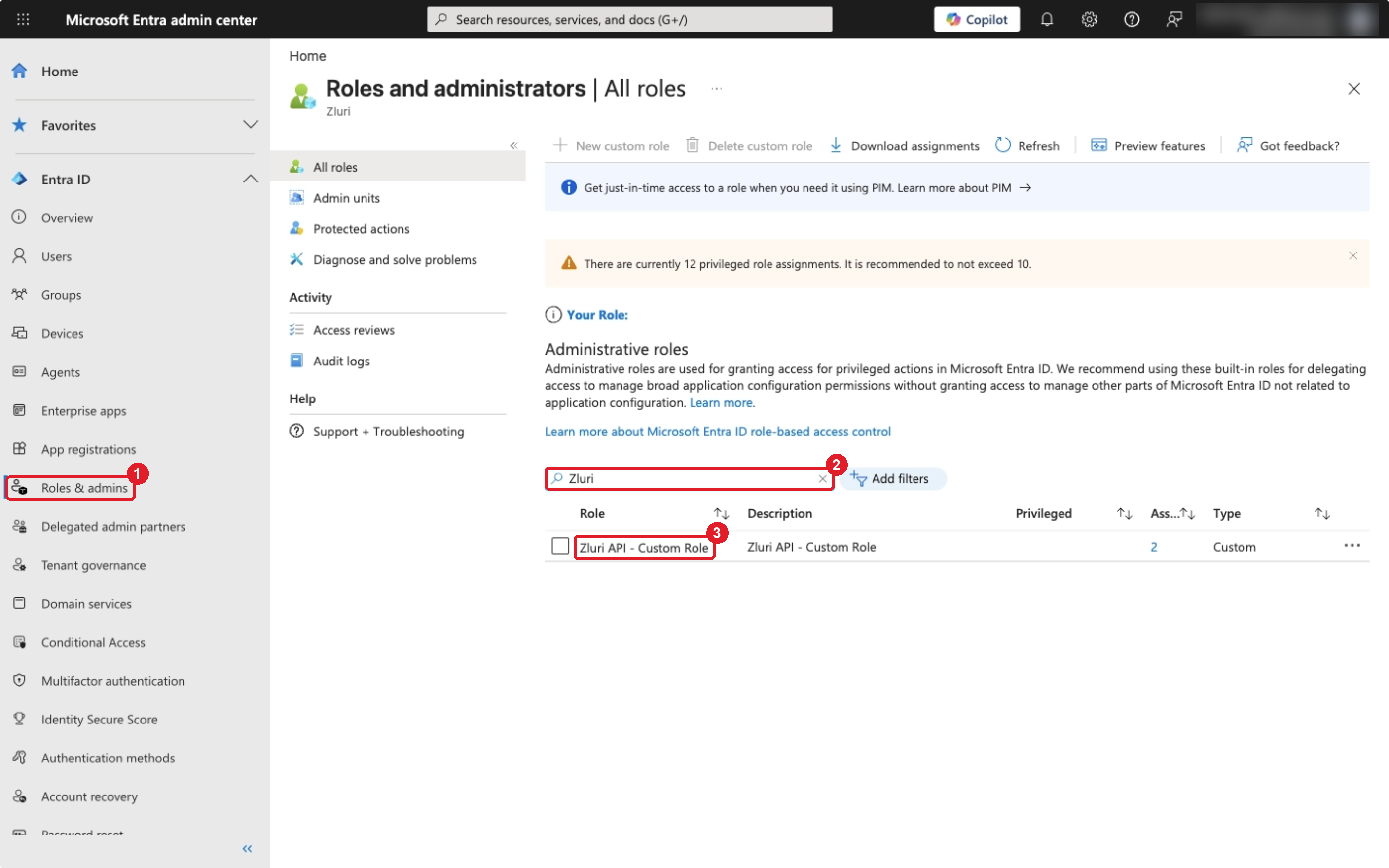Sort the table by Role column
The image size is (1389, 868).
coord(721,514)
